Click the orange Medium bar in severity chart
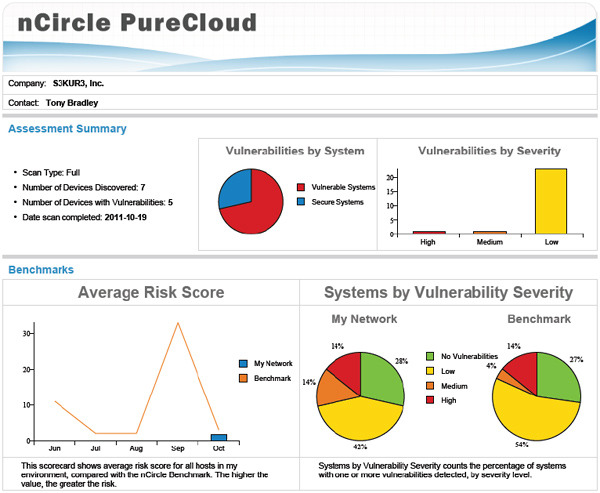The height and width of the screenshot is (493, 600). coord(490,232)
